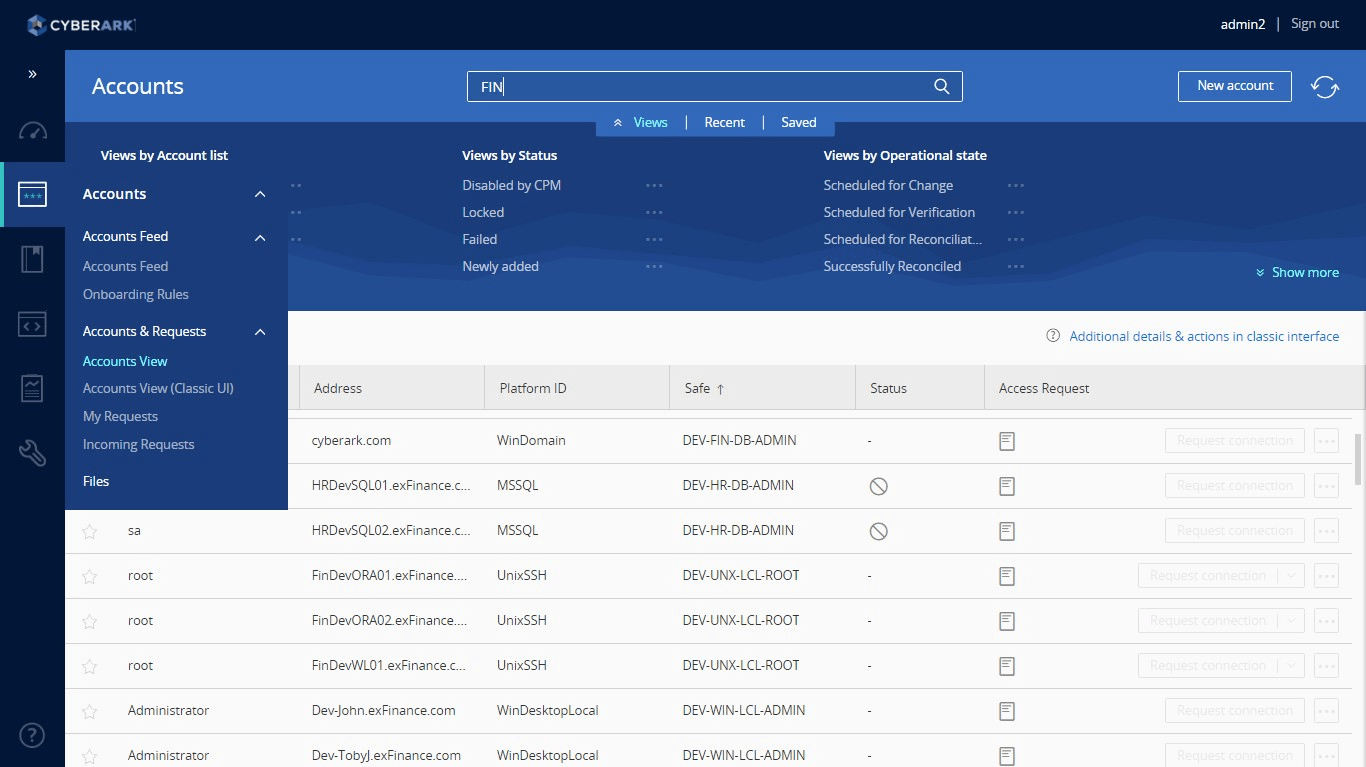Screen dimensions: 1366x767
Task: Favorite the Administrator Dev-TobyJ account star
Action: pyautogui.click(x=90, y=756)
